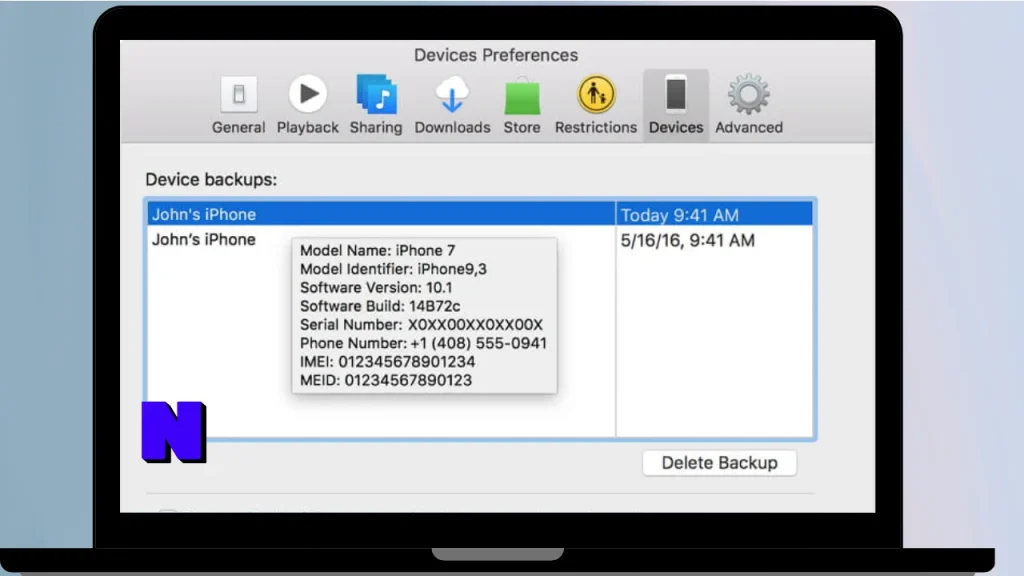Click the Model Name: iPhone 7 line
The width and height of the screenshot is (1024, 576).
377,251
